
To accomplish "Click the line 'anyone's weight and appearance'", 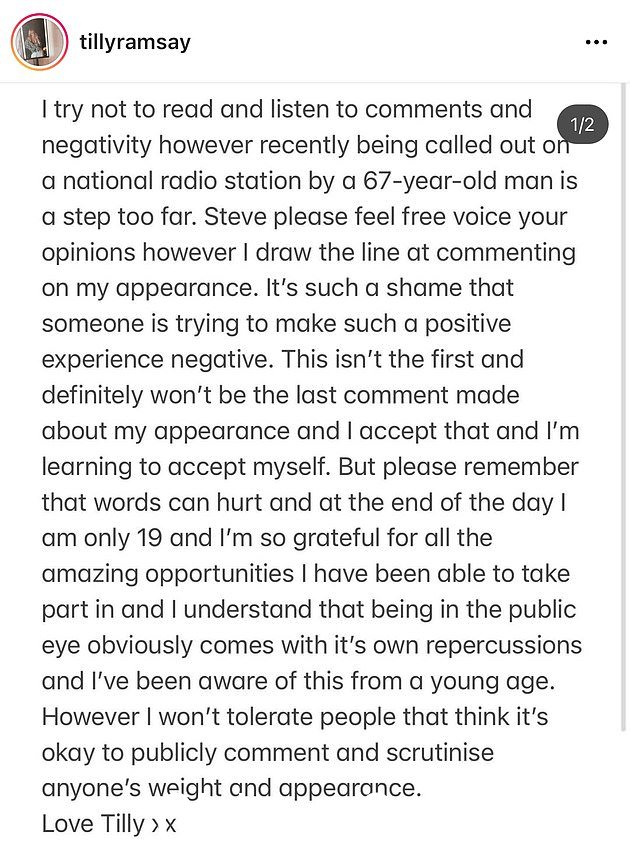I will pos(232,789).
